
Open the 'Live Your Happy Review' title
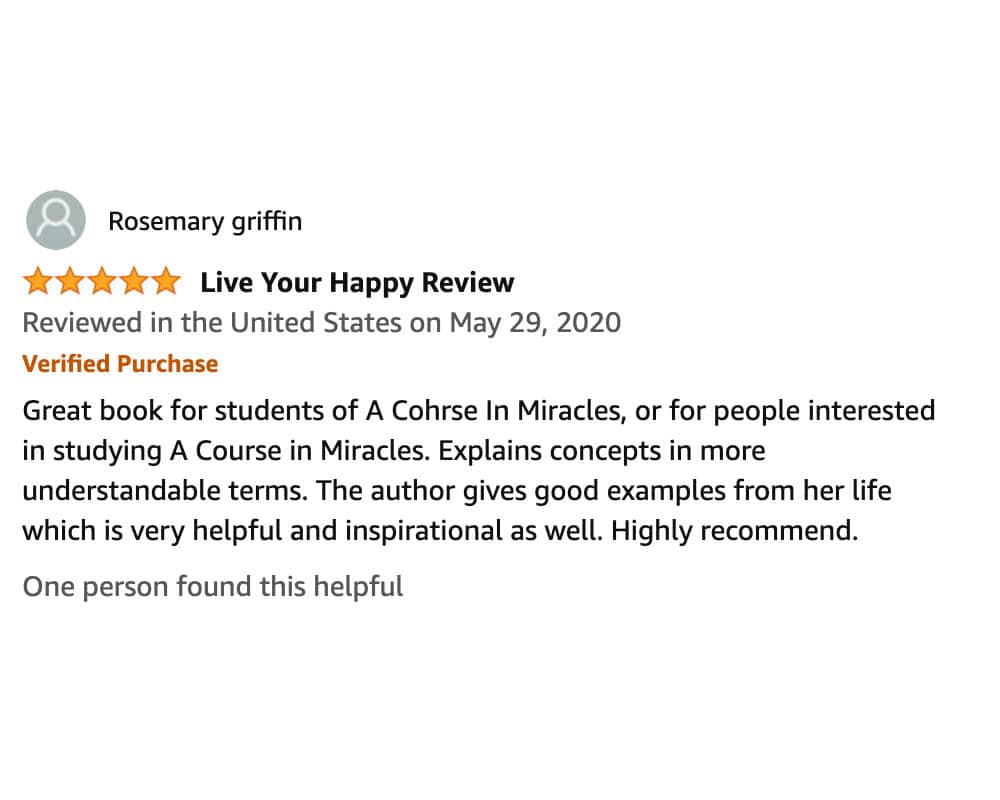click(x=357, y=283)
